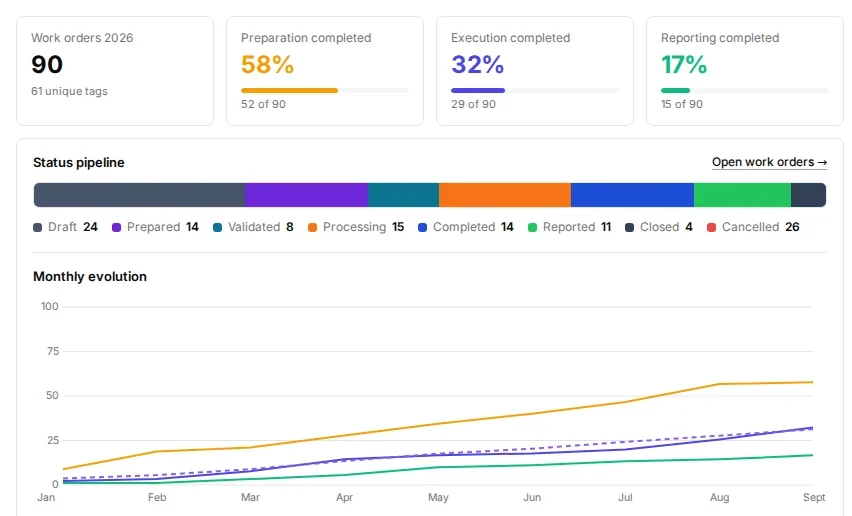Image resolution: width=852 pixels, height=516 pixels.
Task: Click the '90' work orders total
Action: [47, 65]
